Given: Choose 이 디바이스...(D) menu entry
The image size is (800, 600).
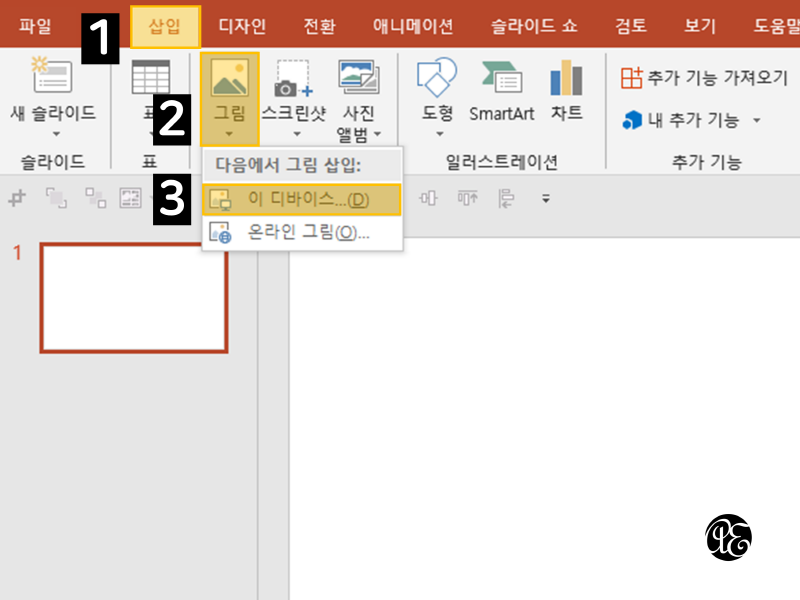Looking at the screenshot, I should [302, 199].
